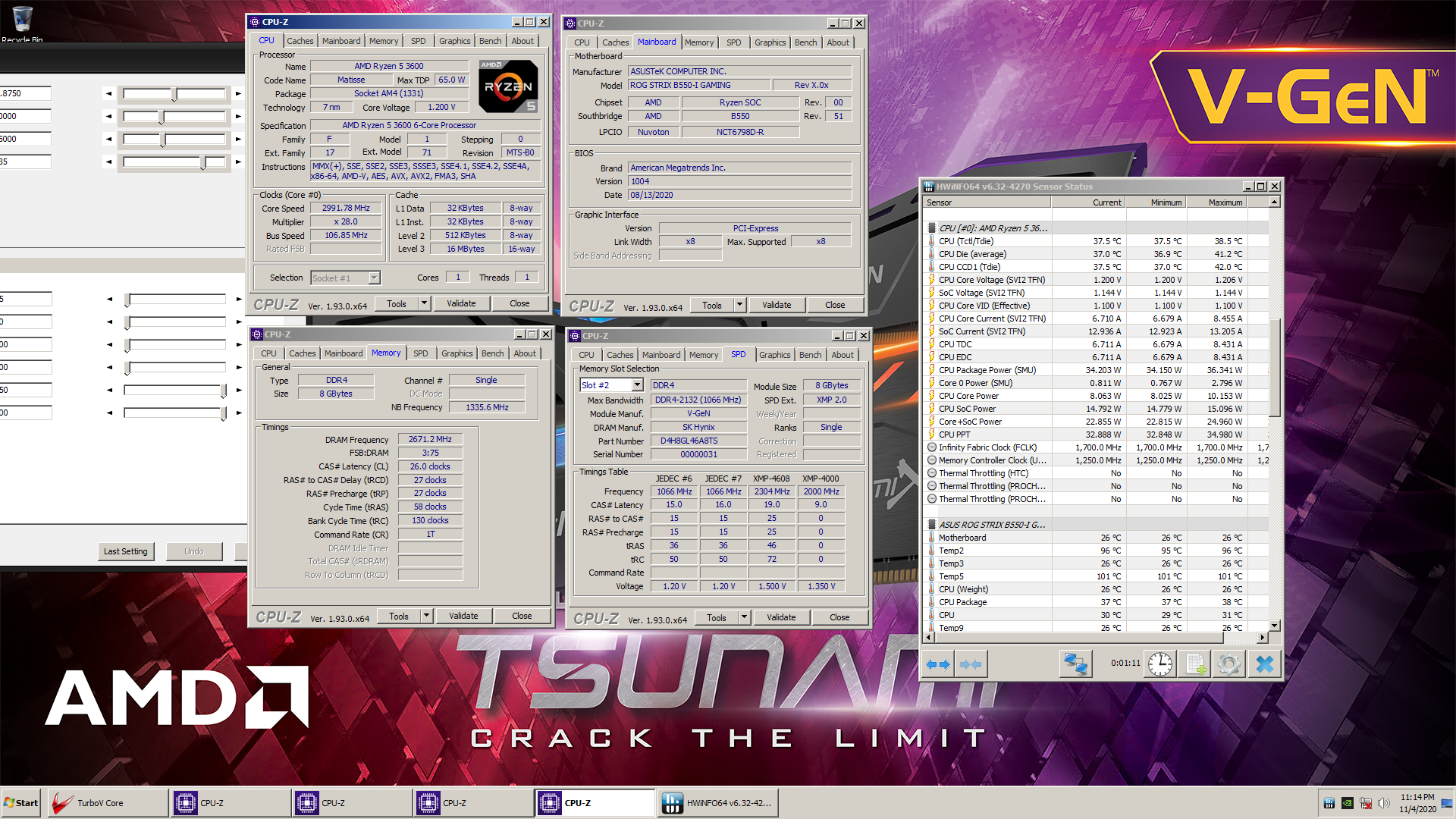
Task: Click the ROG STRIX B550-I GAMING model field
Action: click(x=699, y=85)
